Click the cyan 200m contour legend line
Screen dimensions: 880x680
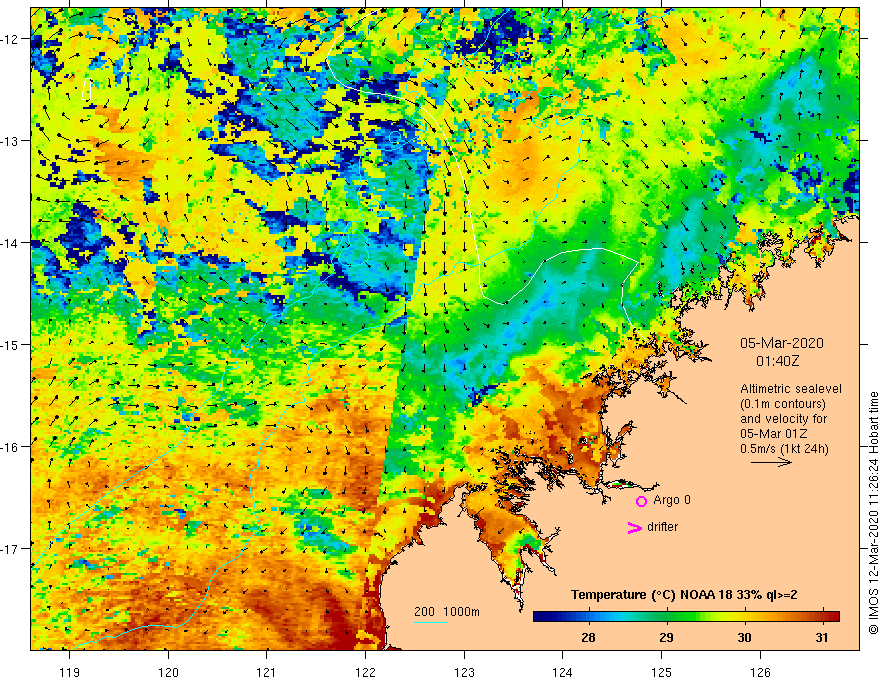click(x=431, y=622)
